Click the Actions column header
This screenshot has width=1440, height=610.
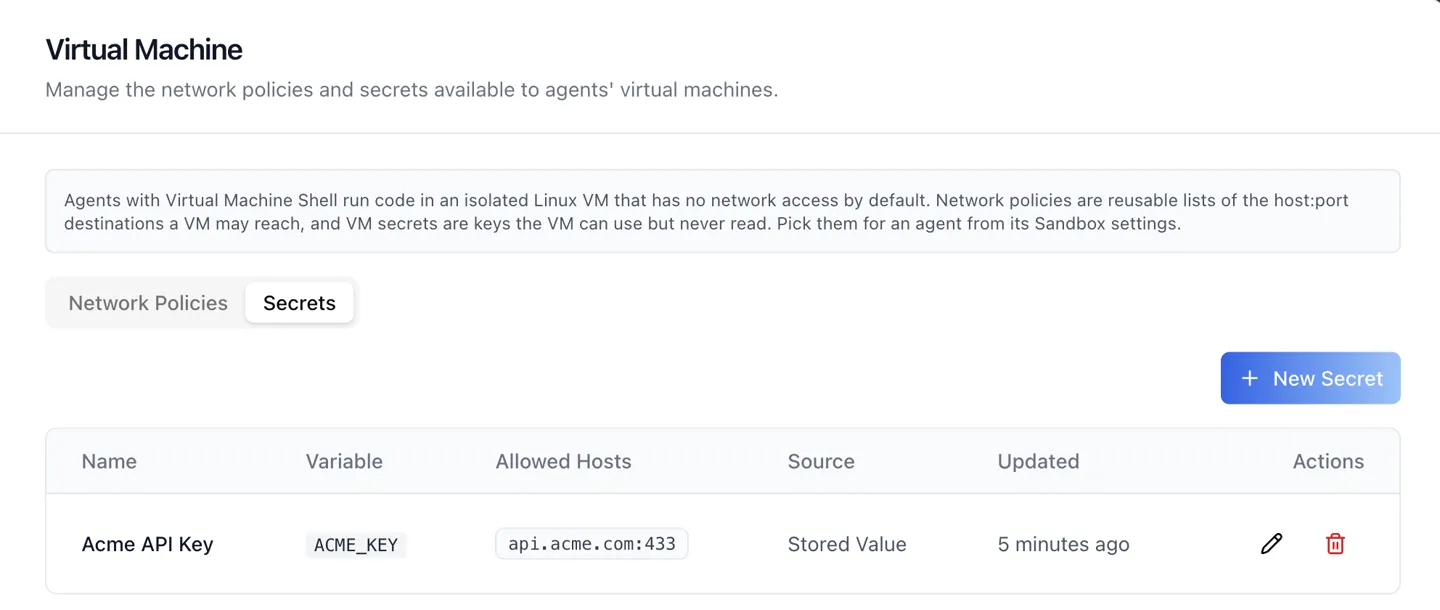pyautogui.click(x=1328, y=461)
